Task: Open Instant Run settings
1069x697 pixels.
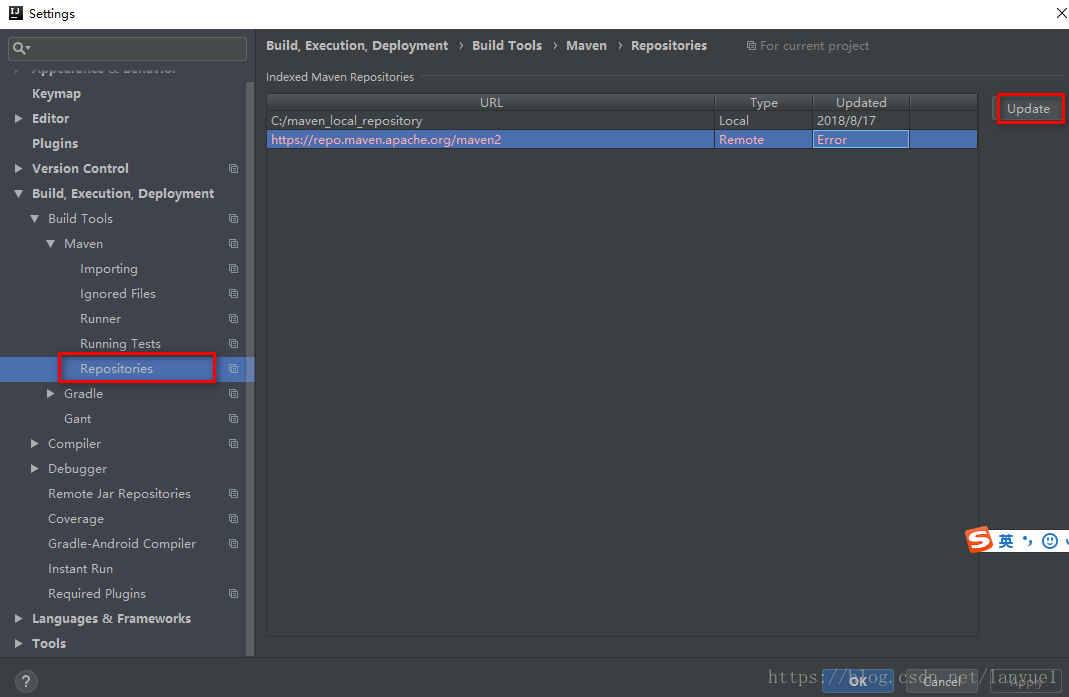Action: (80, 569)
